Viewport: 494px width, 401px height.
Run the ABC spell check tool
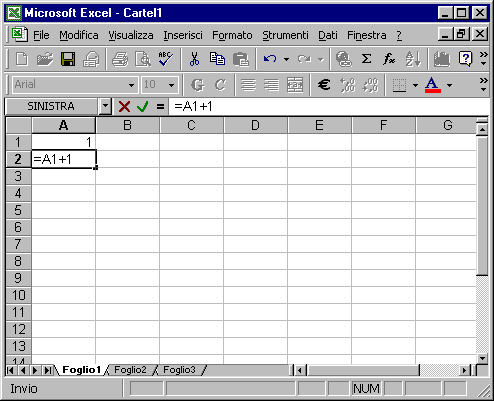165,59
